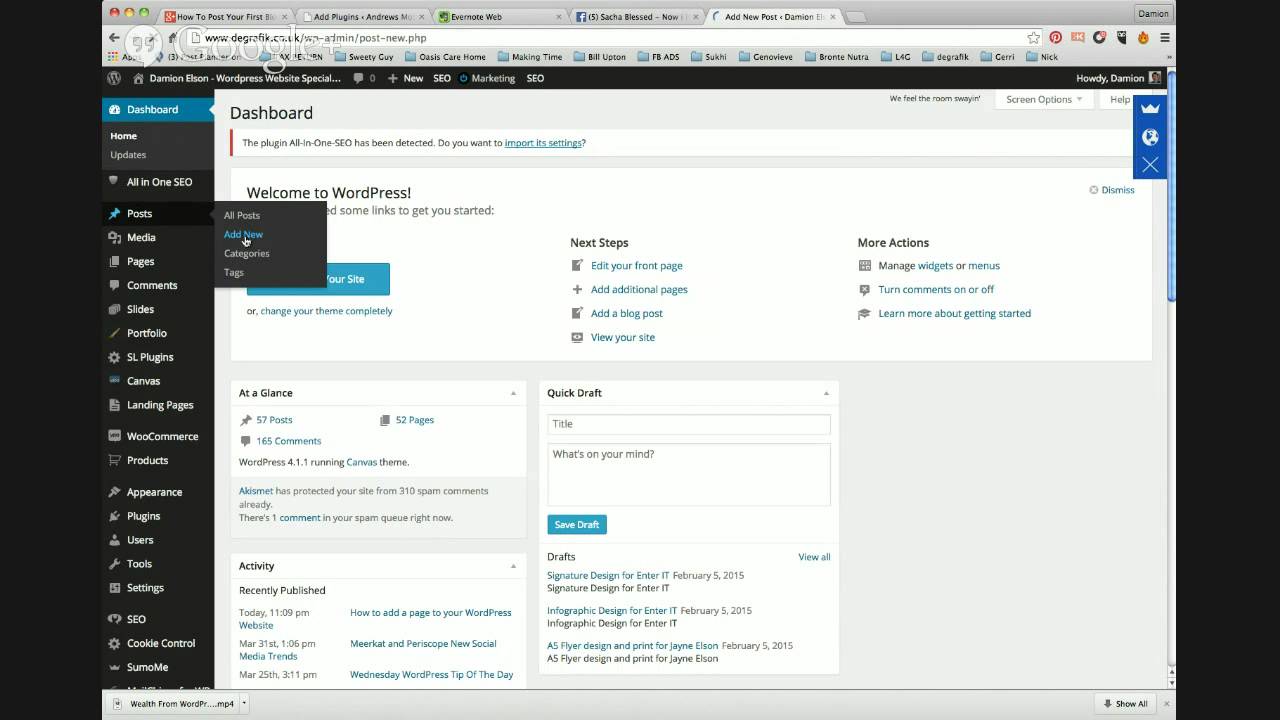The height and width of the screenshot is (720, 1280).
Task: Close the blue side panel with X icon
Action: pos(1150,165)
